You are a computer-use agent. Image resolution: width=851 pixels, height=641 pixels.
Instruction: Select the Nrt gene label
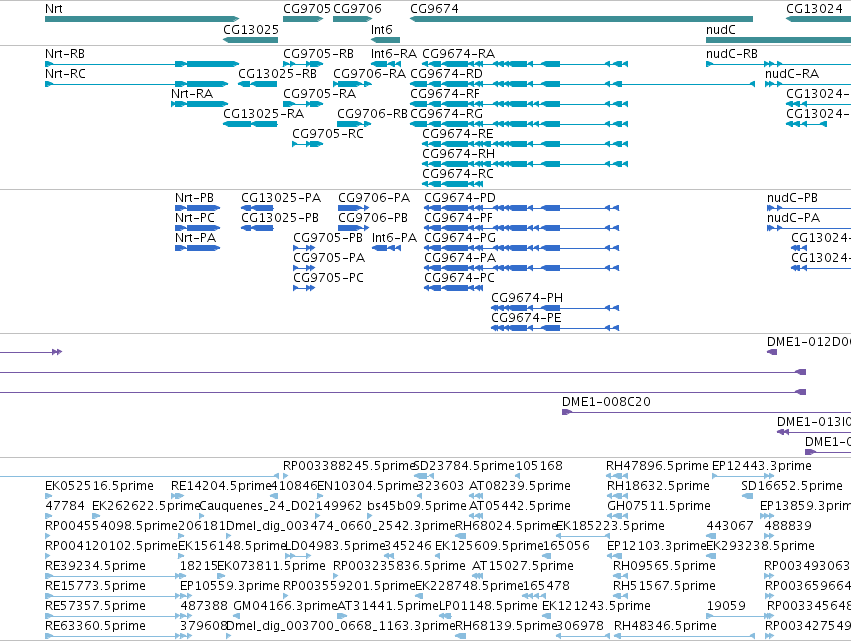pos(54,9)
